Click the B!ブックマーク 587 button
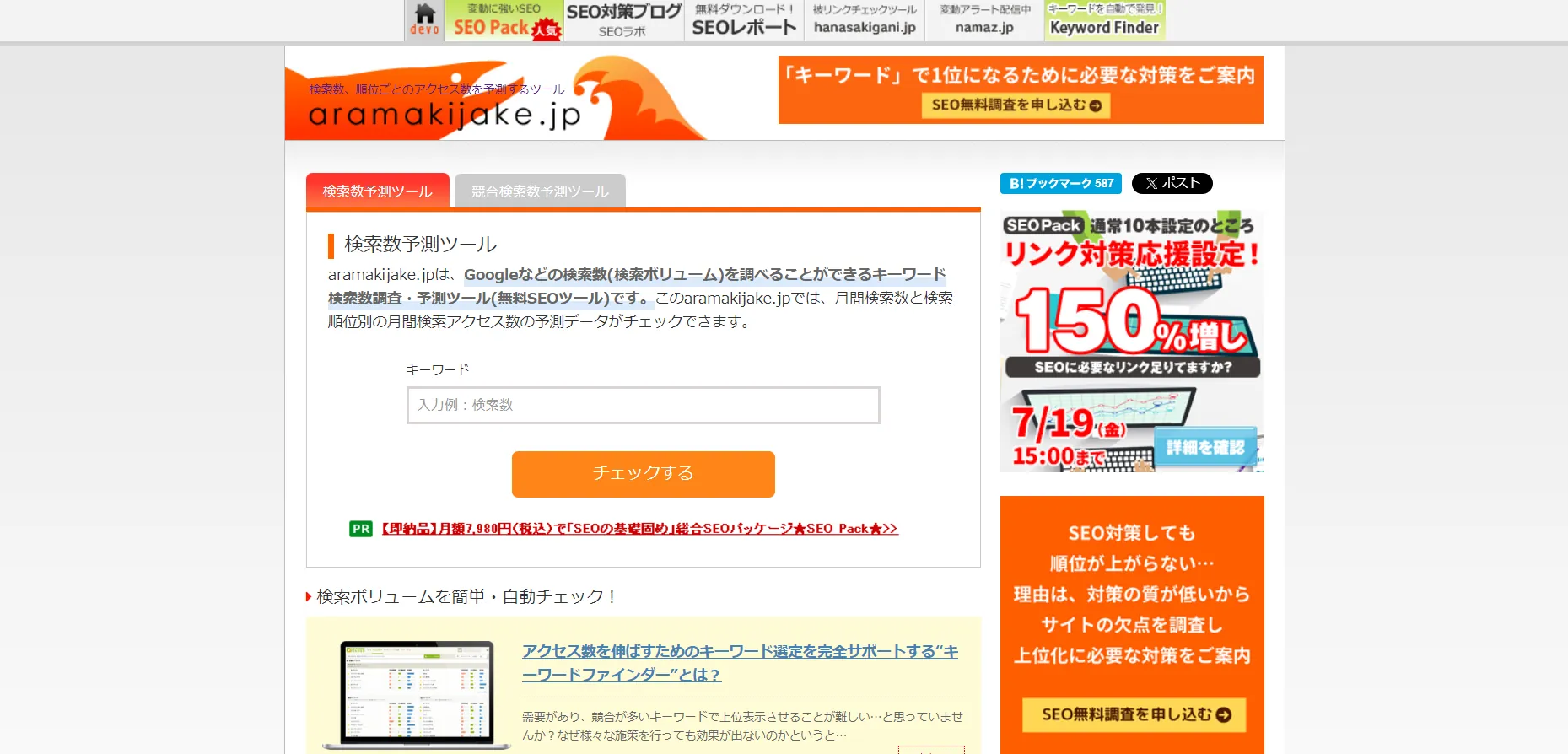1568x754 pixels. 1060,183
